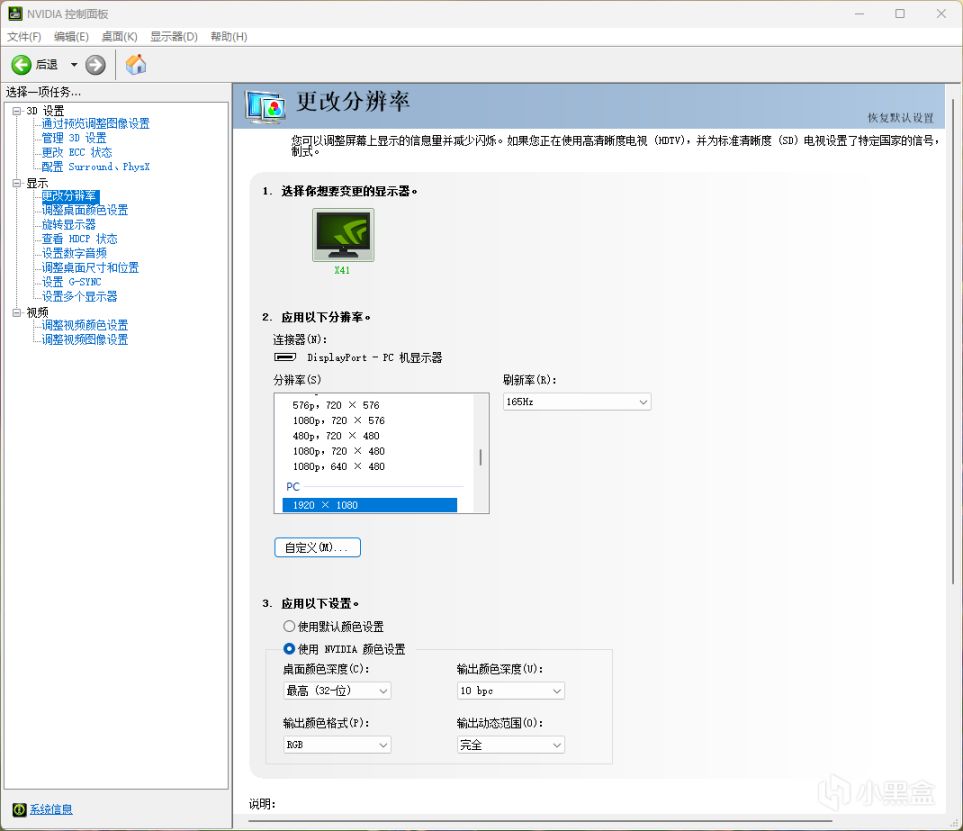The image size is (963, 831).
Task: Open 查看 HDCP 状态 task
Action: [79, 239]
